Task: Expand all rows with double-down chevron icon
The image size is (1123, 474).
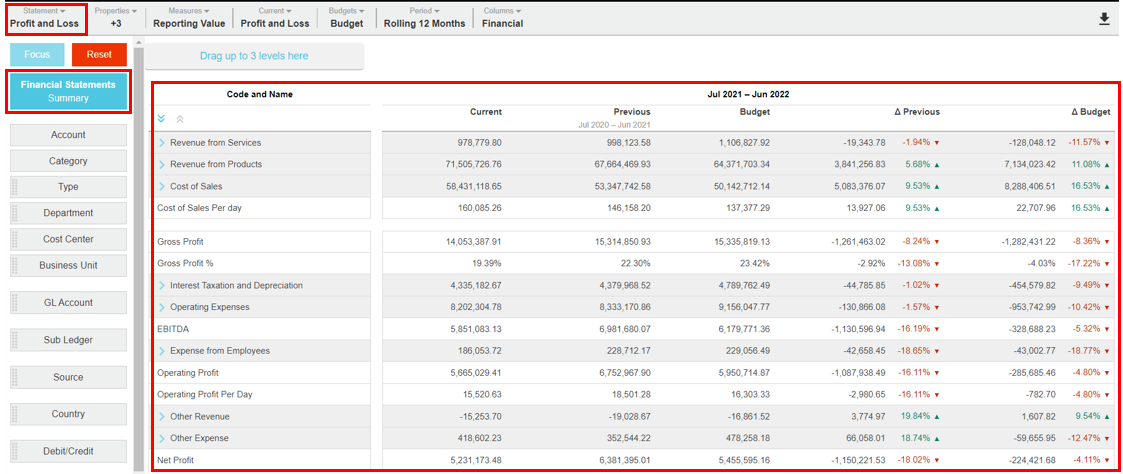Action: tap(161, 119)
